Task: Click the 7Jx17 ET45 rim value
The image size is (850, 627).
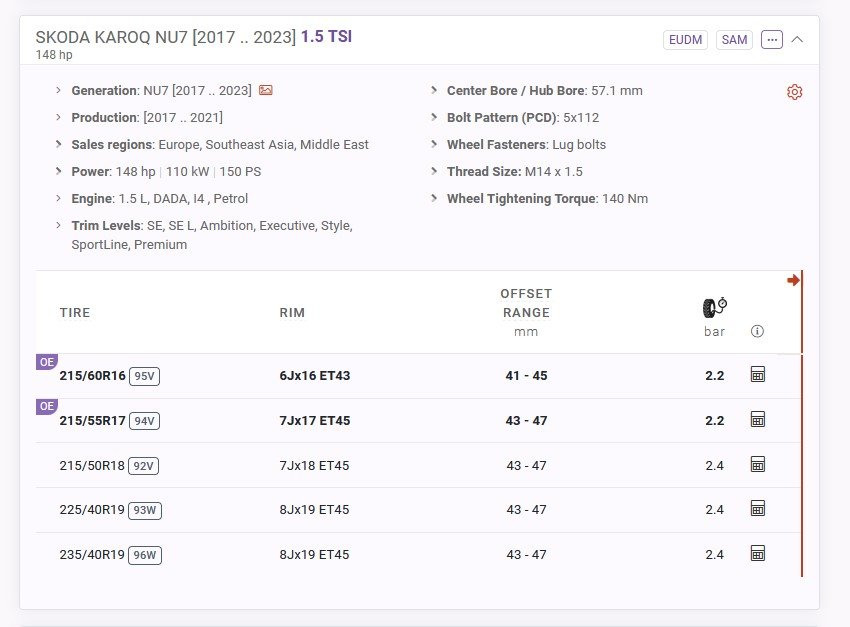Action: [x=315, y=421]
